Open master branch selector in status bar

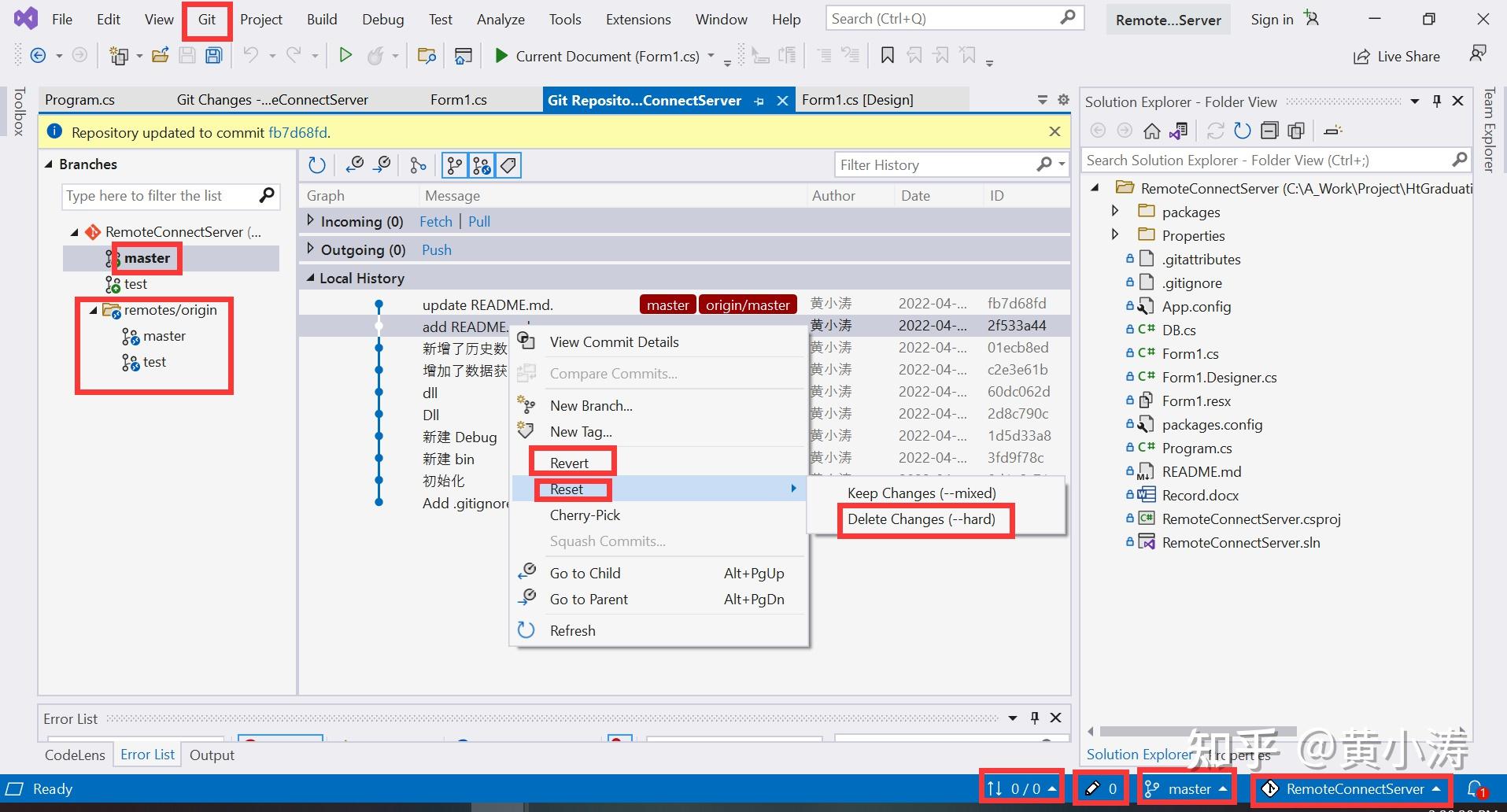pyautogui.click(x=1187, y=789)
